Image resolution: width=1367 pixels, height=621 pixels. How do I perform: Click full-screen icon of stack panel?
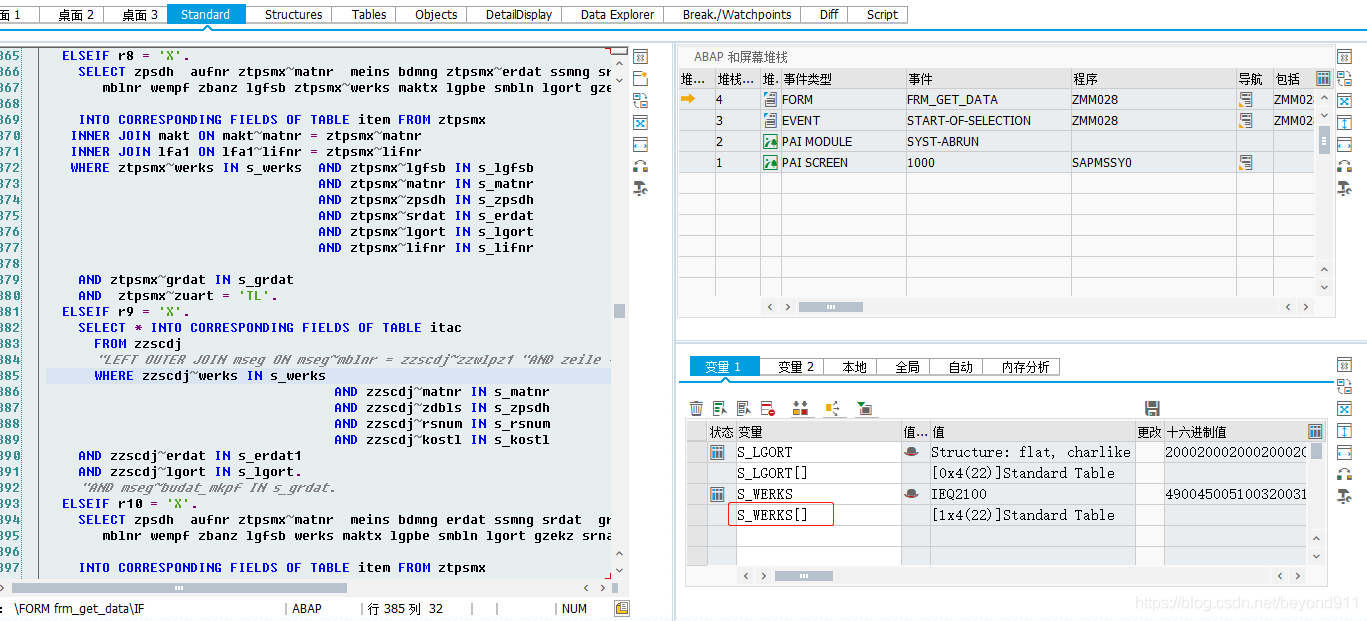pos(1344,100)
